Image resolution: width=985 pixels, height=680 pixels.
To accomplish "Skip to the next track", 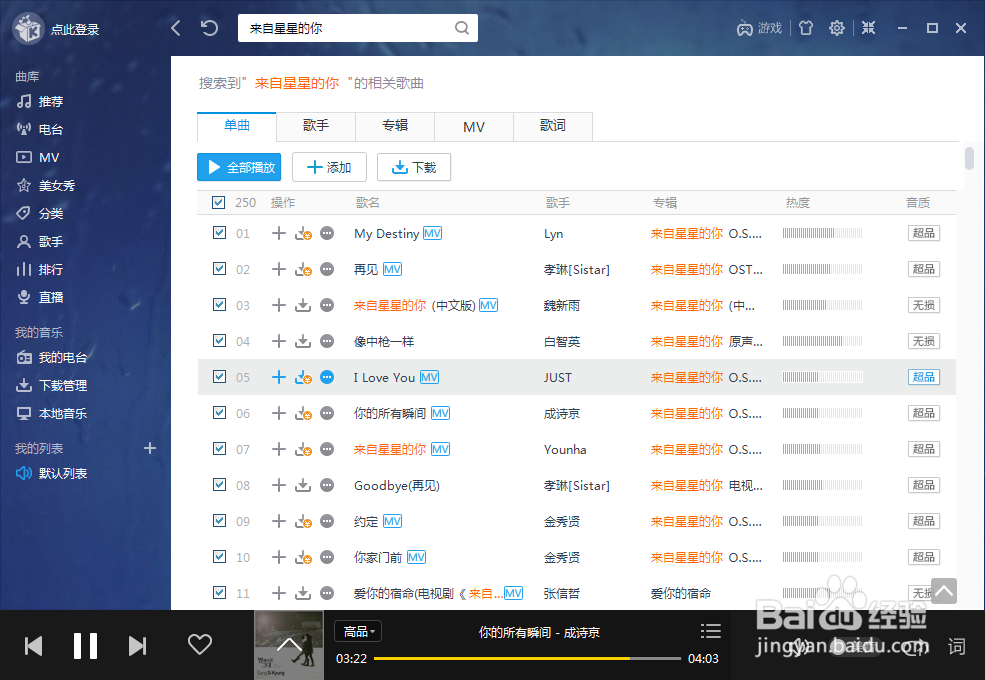I will pyautogui.click(x=138, y=645).
